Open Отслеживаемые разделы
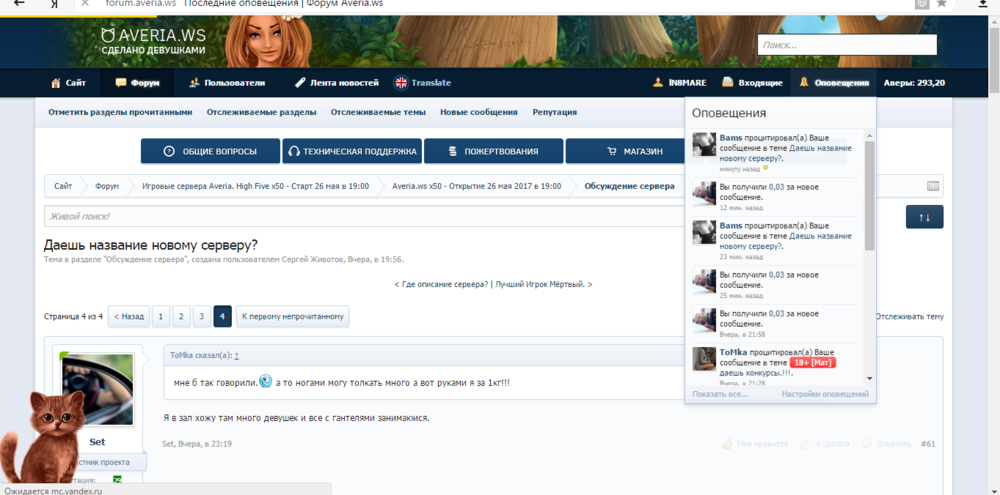The width and height of the screenshot is (1000, 495). pos(261,112)
